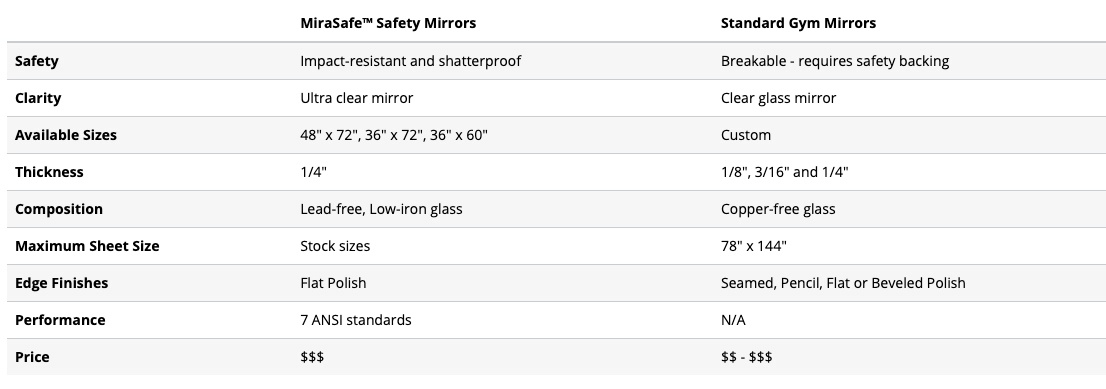
Task: Click 'Lead-free, Low-iron glass' cell
Action: (382, 209)
